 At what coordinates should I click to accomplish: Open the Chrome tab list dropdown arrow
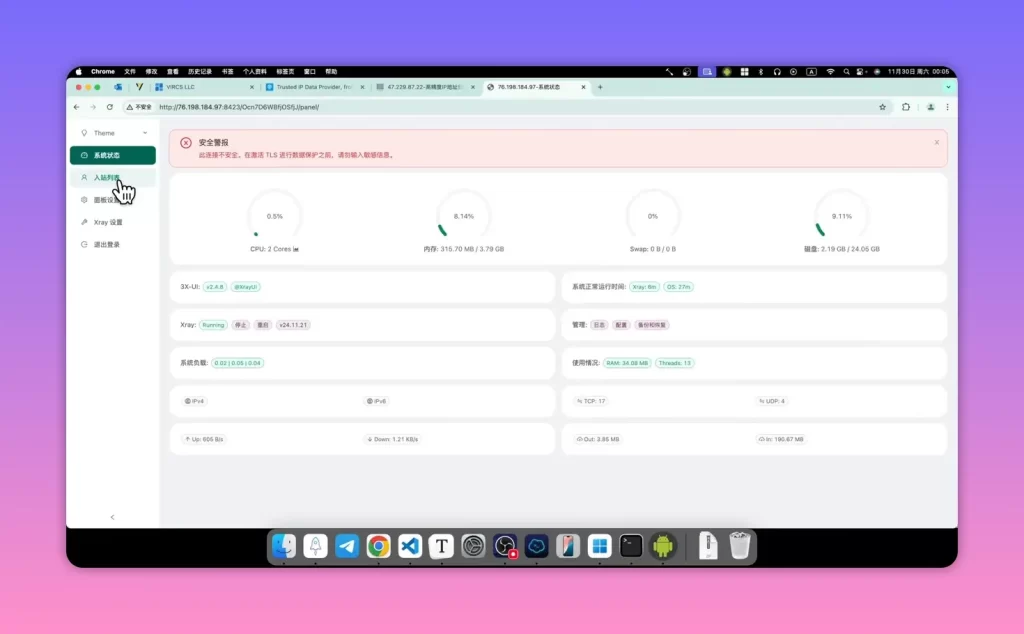coord(948,87)
